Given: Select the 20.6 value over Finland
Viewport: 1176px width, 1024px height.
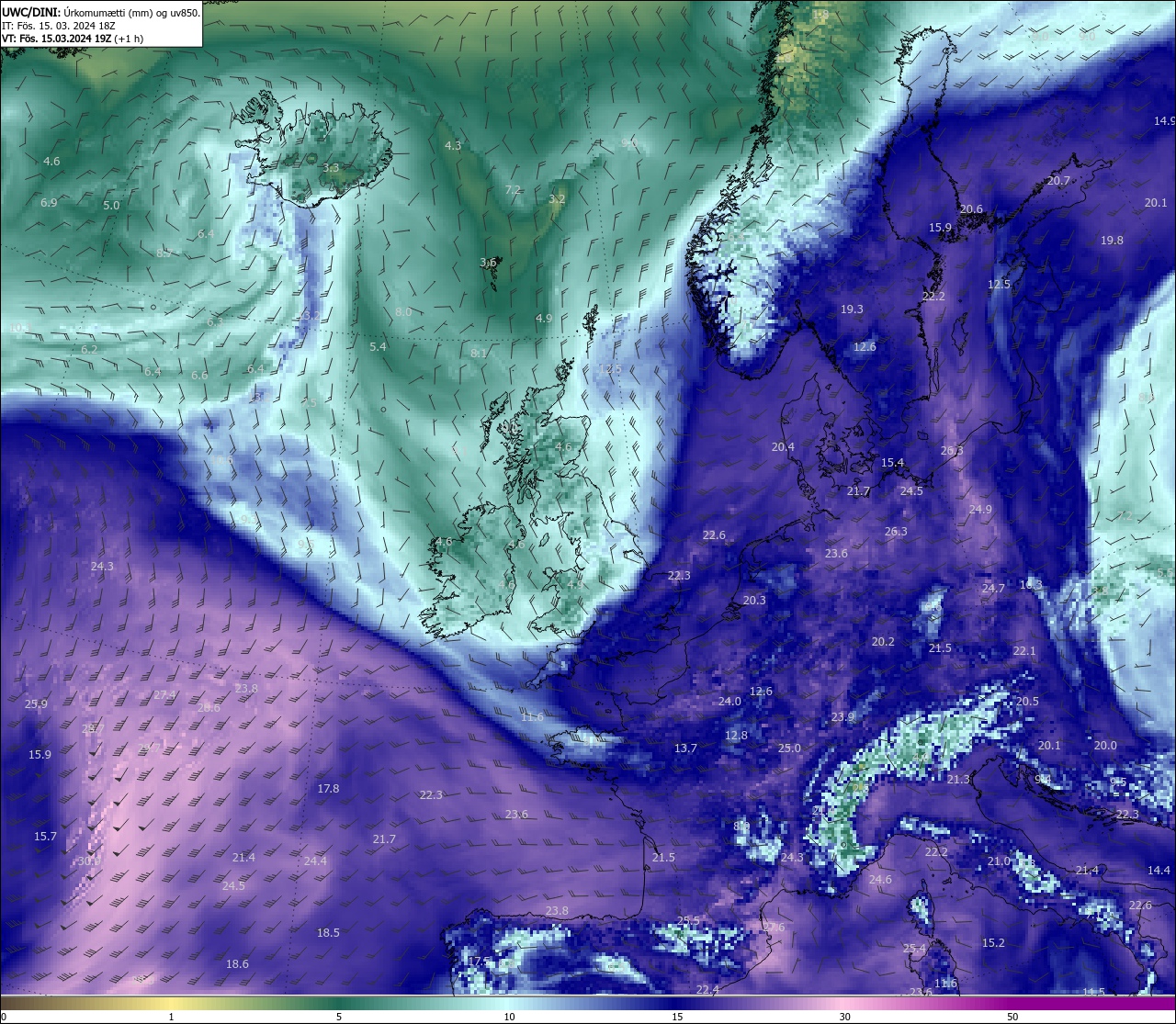Looking at the screenshot, I should [x=971, y=208].
